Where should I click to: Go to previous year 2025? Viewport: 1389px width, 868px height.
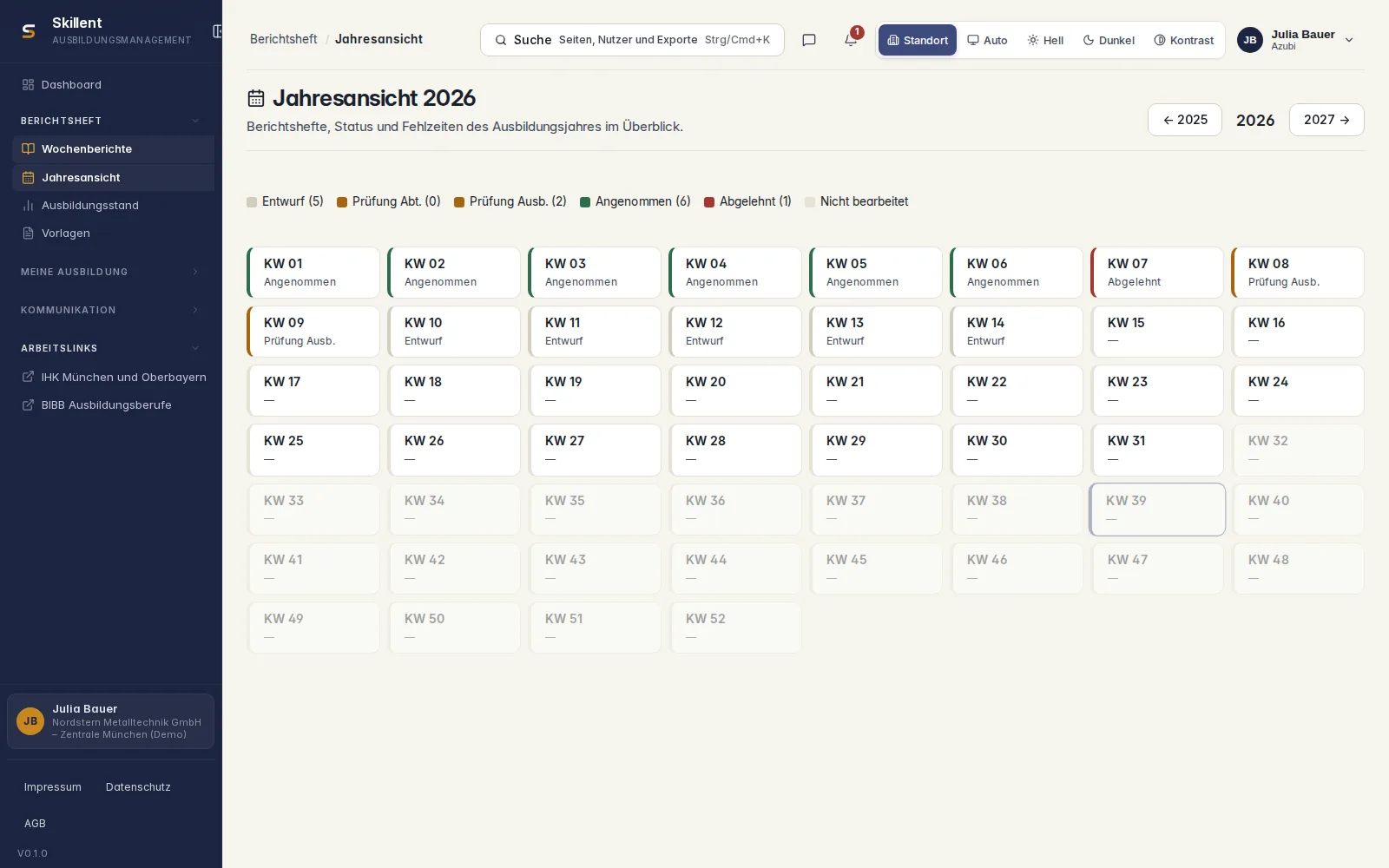pyautogui.click(x=1185, y=120)
